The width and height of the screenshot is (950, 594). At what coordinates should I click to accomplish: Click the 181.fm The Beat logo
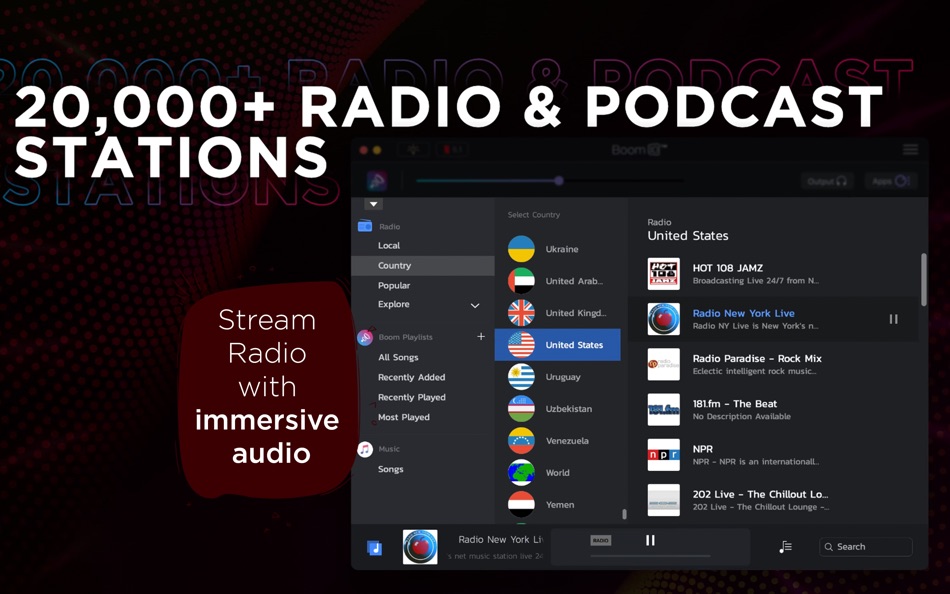point(663,410)
